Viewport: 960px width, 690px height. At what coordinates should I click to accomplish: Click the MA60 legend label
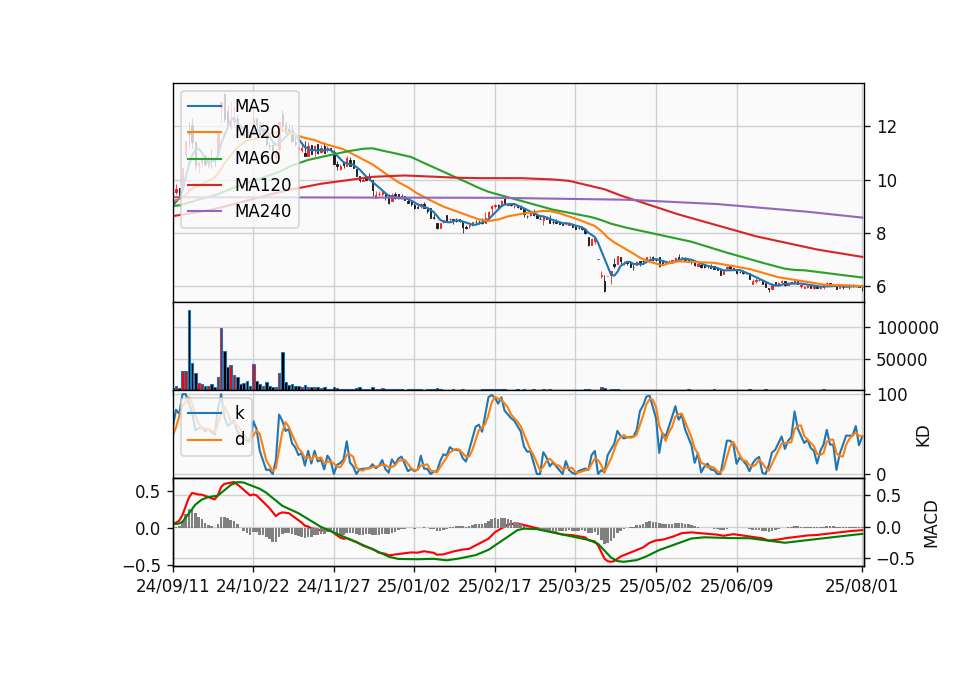point(257,158)
